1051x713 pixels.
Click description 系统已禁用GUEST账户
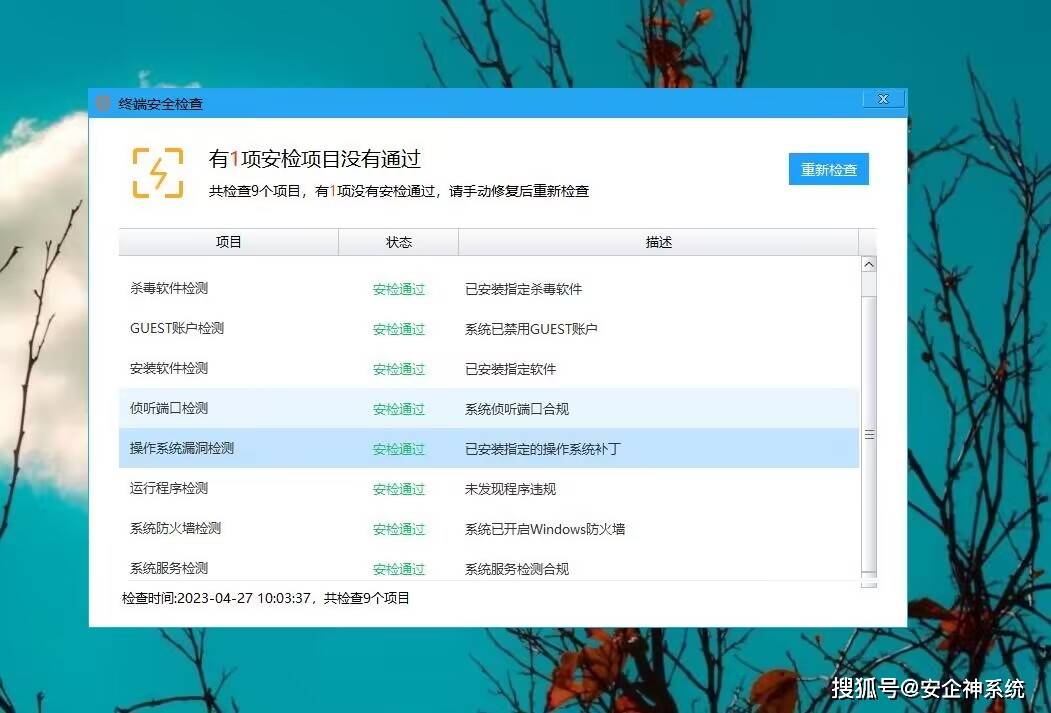point(531,329)
